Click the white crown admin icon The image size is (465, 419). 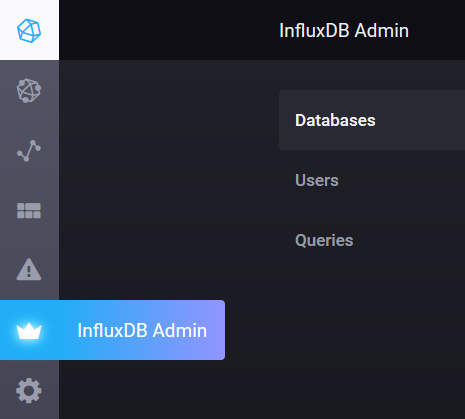click(29, 331)
